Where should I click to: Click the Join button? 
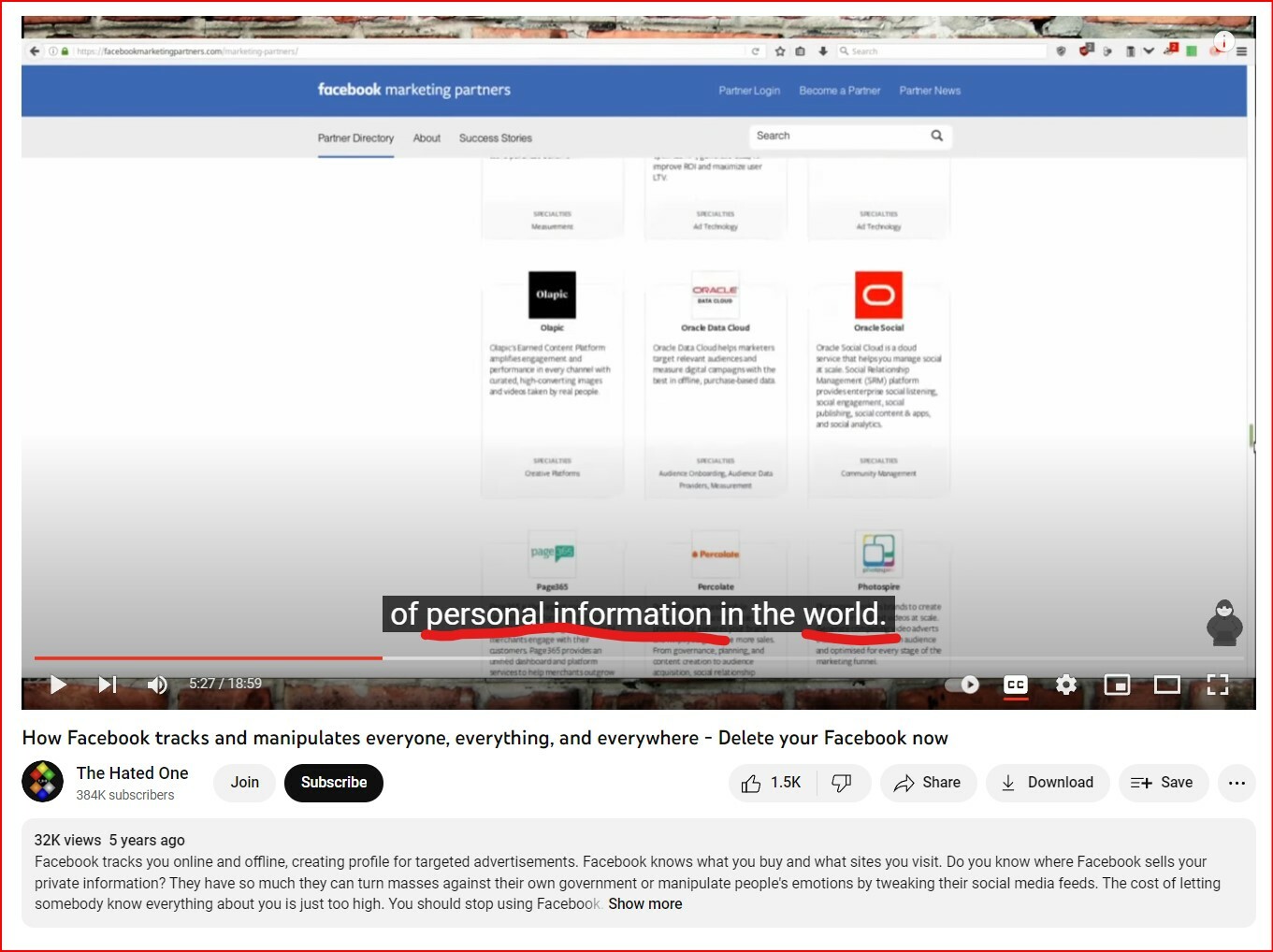tap(245, 783)
